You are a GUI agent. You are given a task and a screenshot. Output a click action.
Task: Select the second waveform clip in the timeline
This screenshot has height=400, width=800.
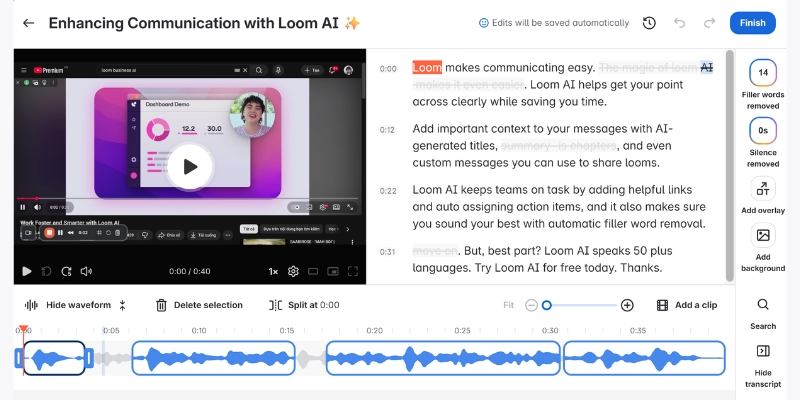click(x=213, y=358)
